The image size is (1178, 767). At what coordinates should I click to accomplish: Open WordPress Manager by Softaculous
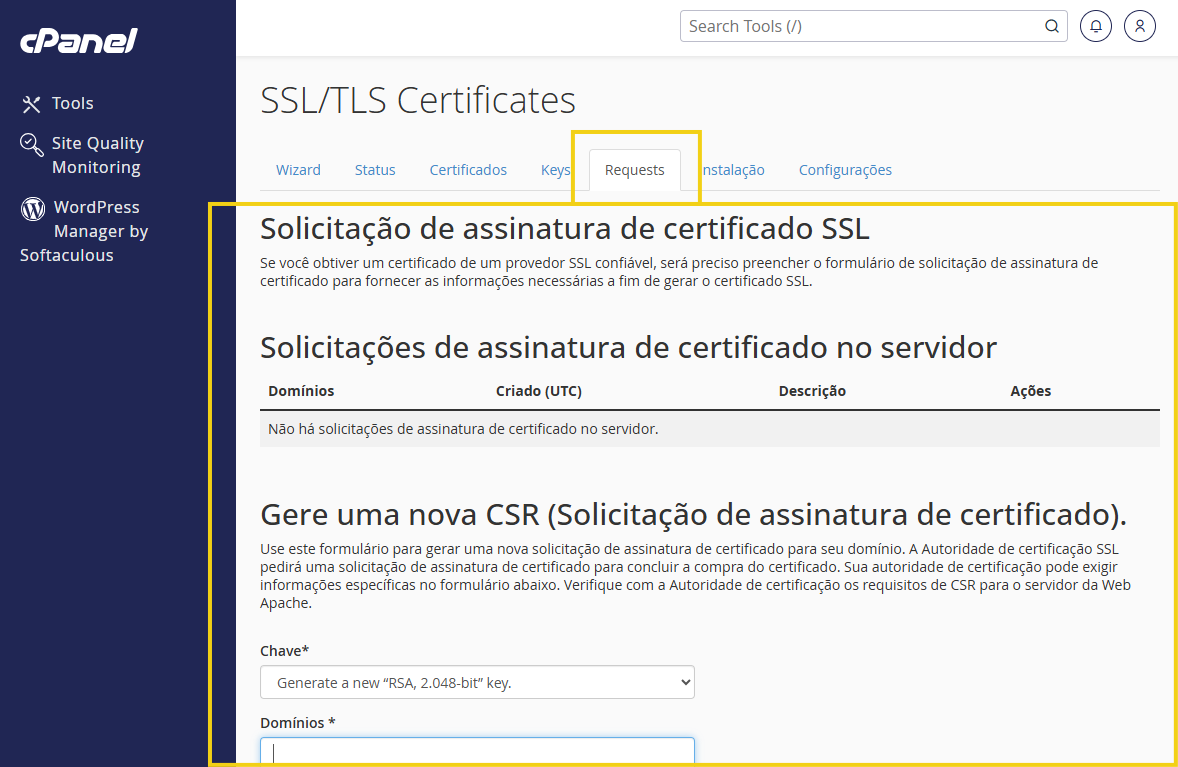(x=84, y=231)
